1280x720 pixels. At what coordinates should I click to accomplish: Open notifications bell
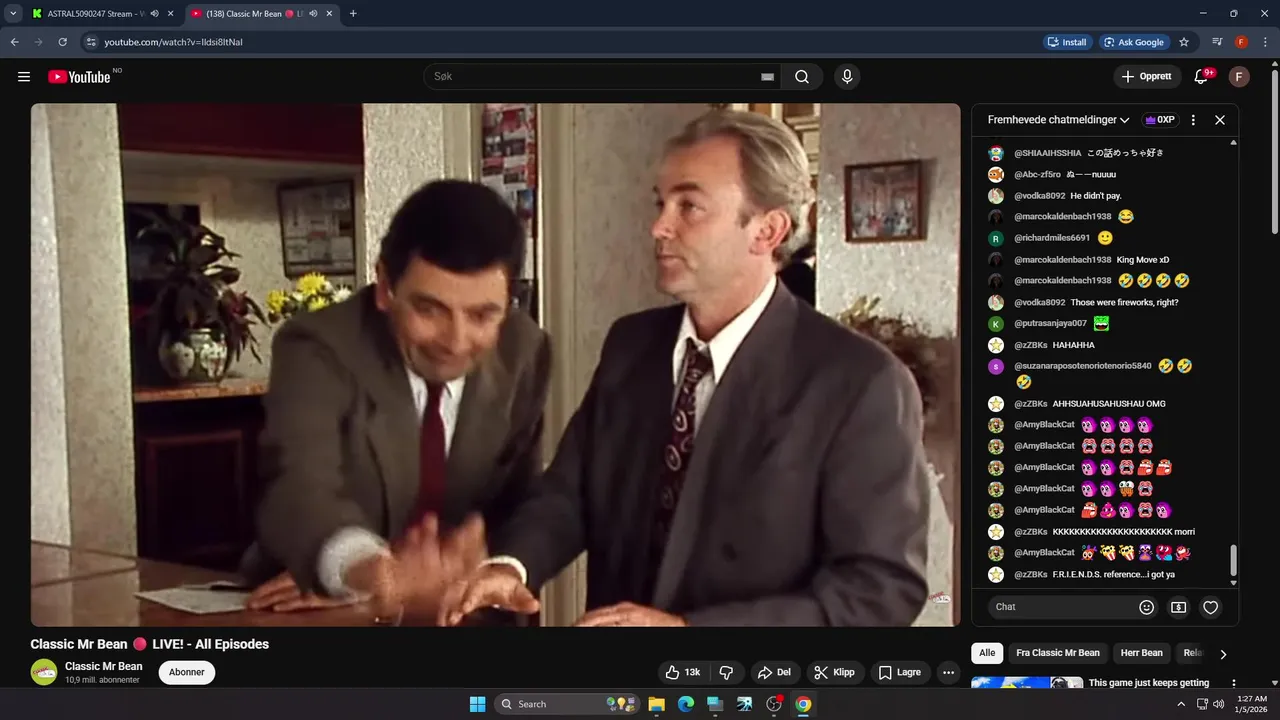[x=1202, y=77]
